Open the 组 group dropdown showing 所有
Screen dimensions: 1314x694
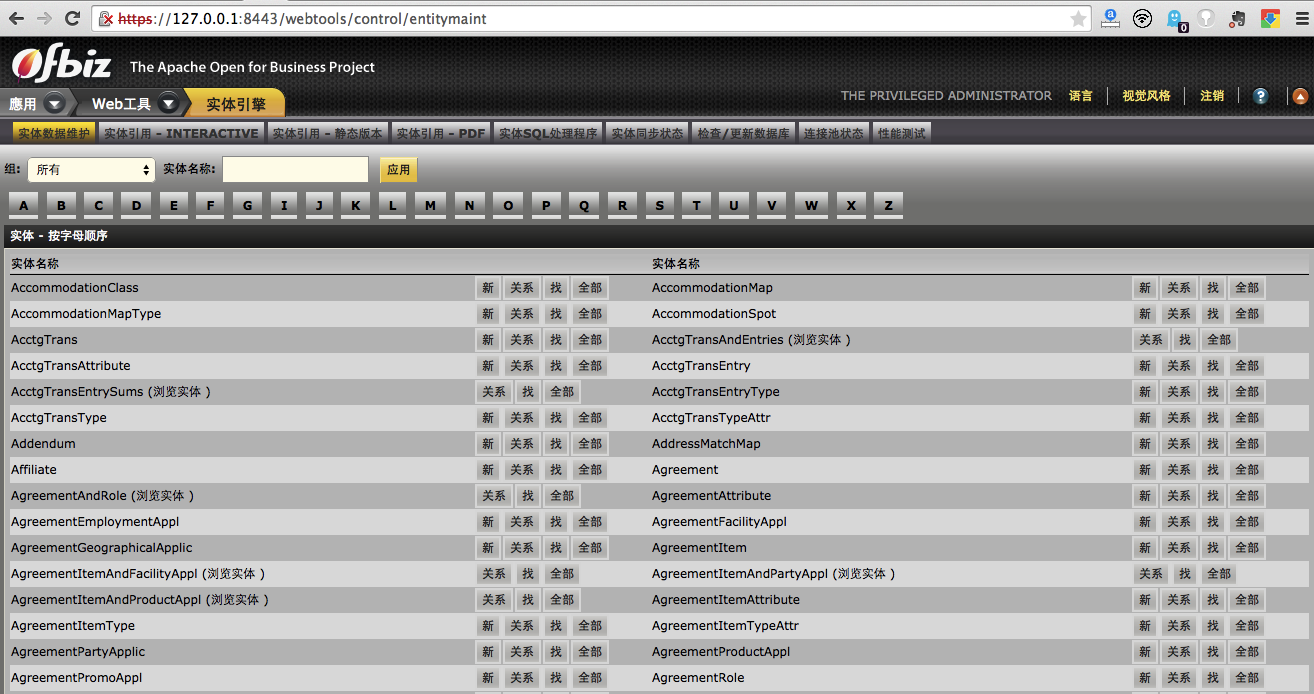tap(91, 170)
